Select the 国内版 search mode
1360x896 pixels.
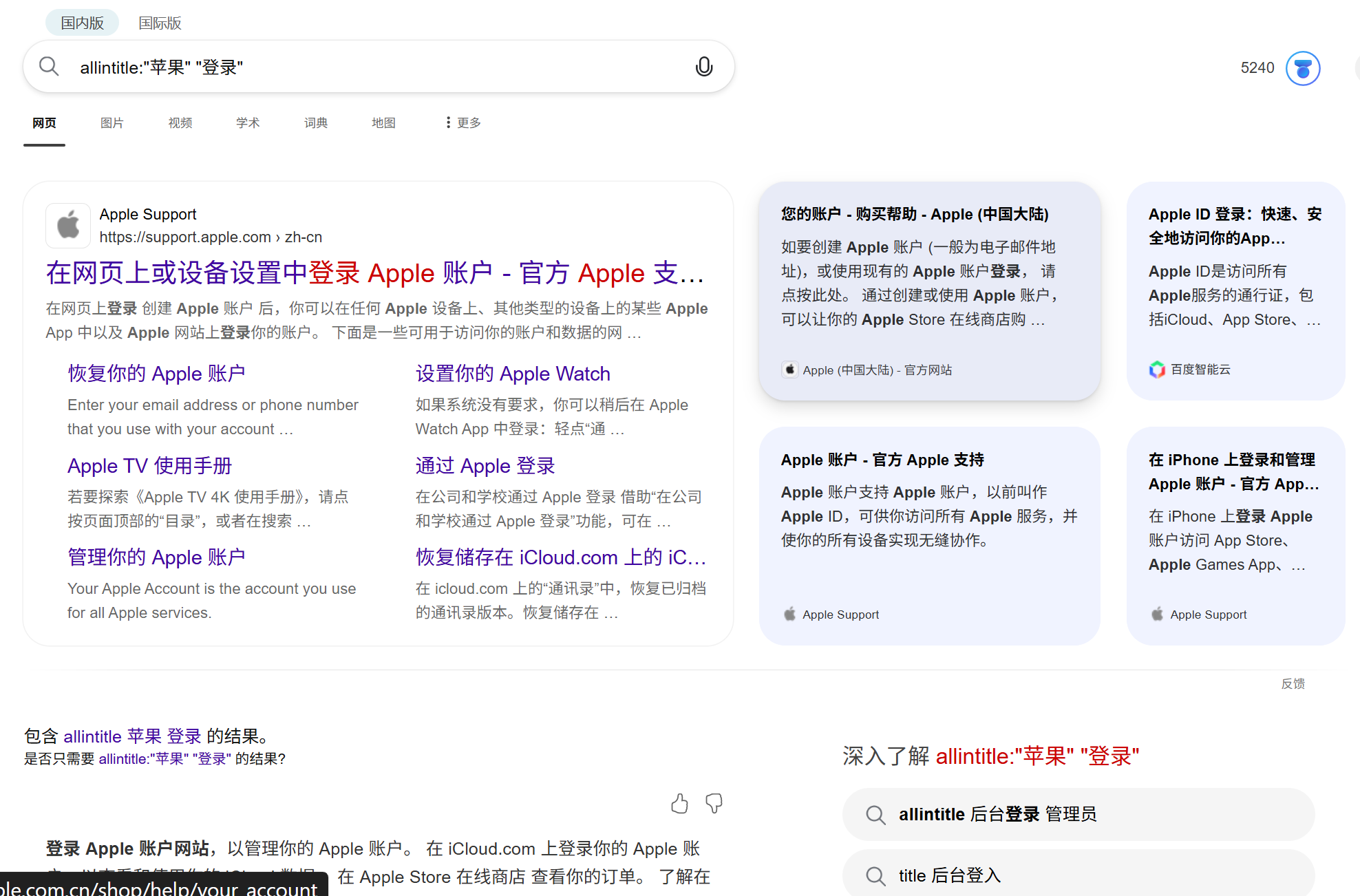point(82,23)
